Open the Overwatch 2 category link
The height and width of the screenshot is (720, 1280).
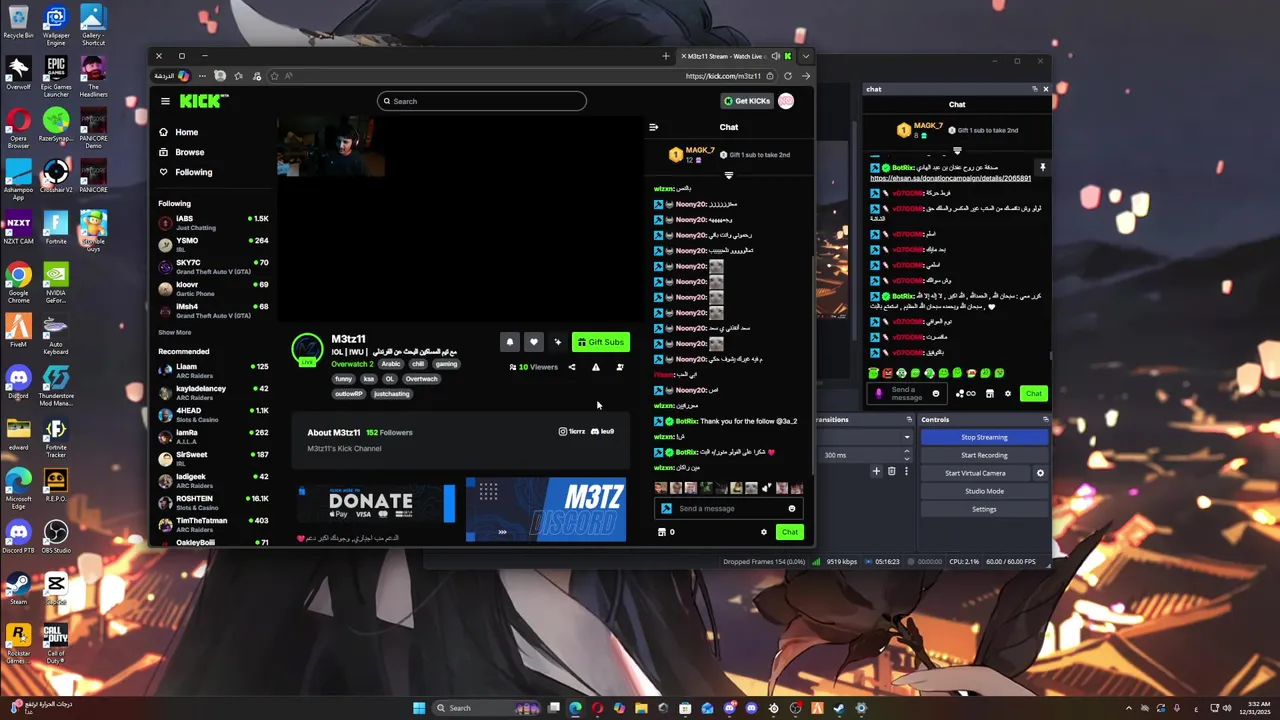(352, 364)
